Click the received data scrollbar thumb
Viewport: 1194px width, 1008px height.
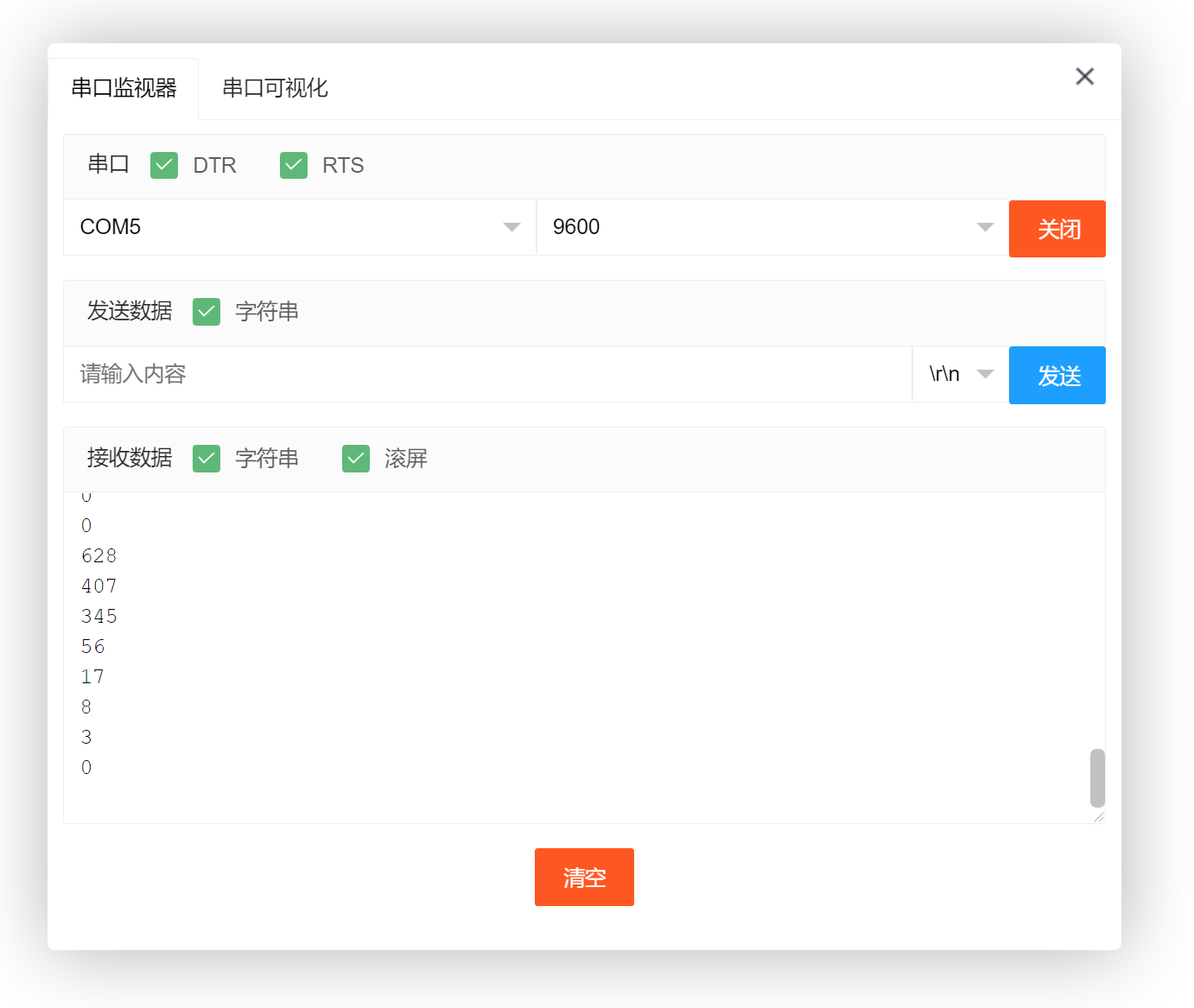coord(1097,777)
